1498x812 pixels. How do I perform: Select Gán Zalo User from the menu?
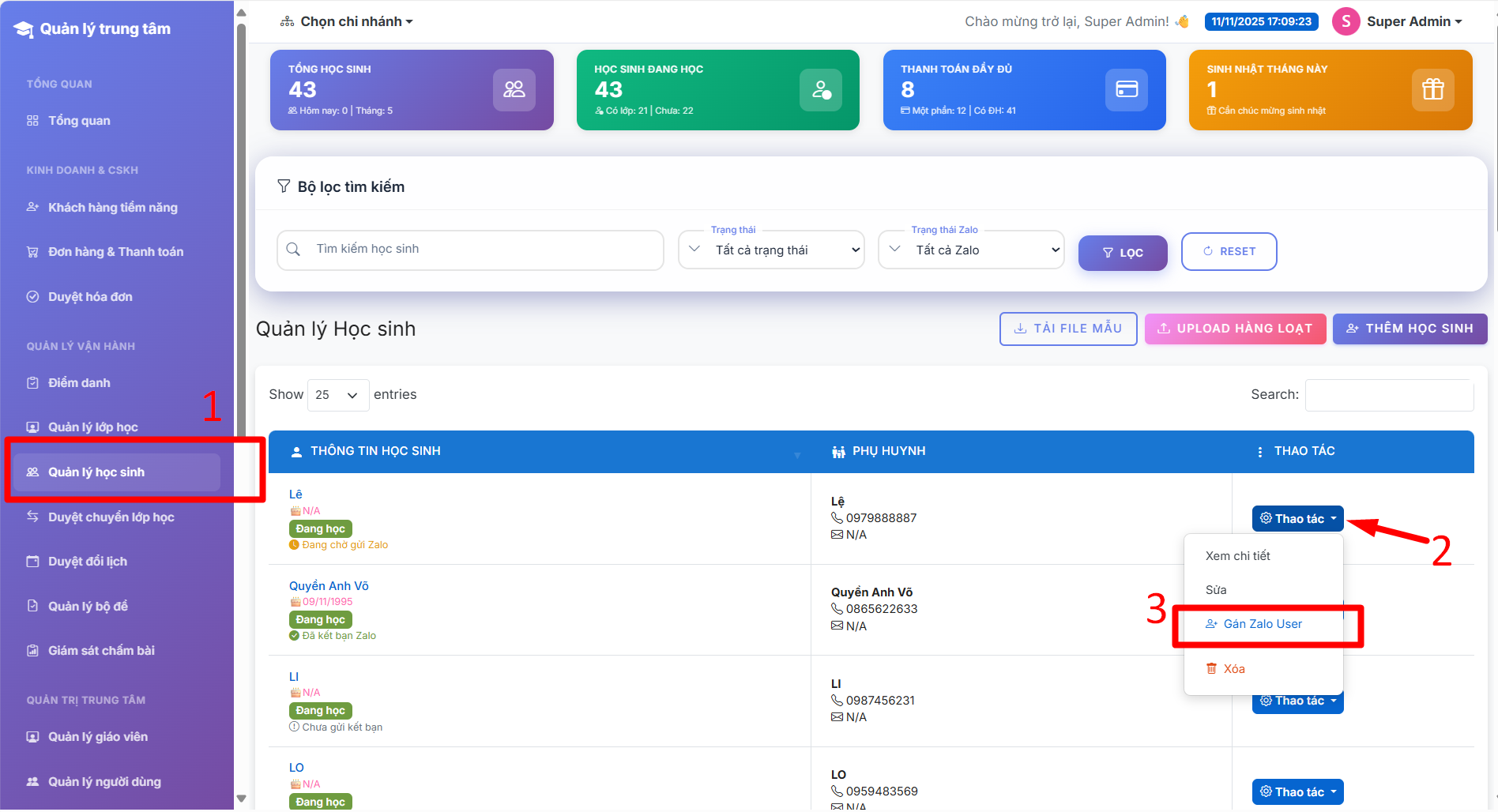[x=1262, y=624]
